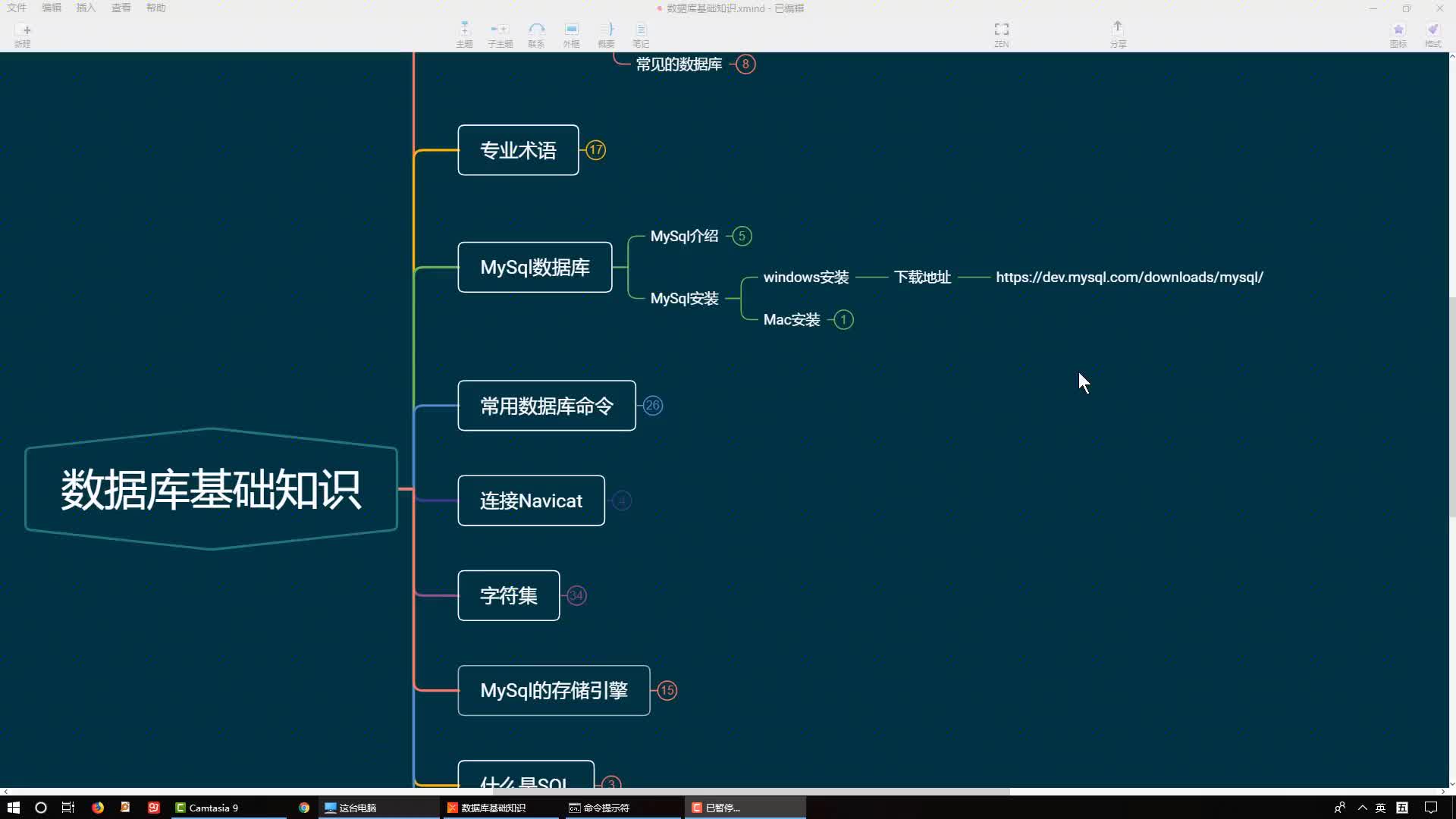Select the MySql数据库 topic node
This screenshot has width=1456, height=819.
click(x=535, y=267)
